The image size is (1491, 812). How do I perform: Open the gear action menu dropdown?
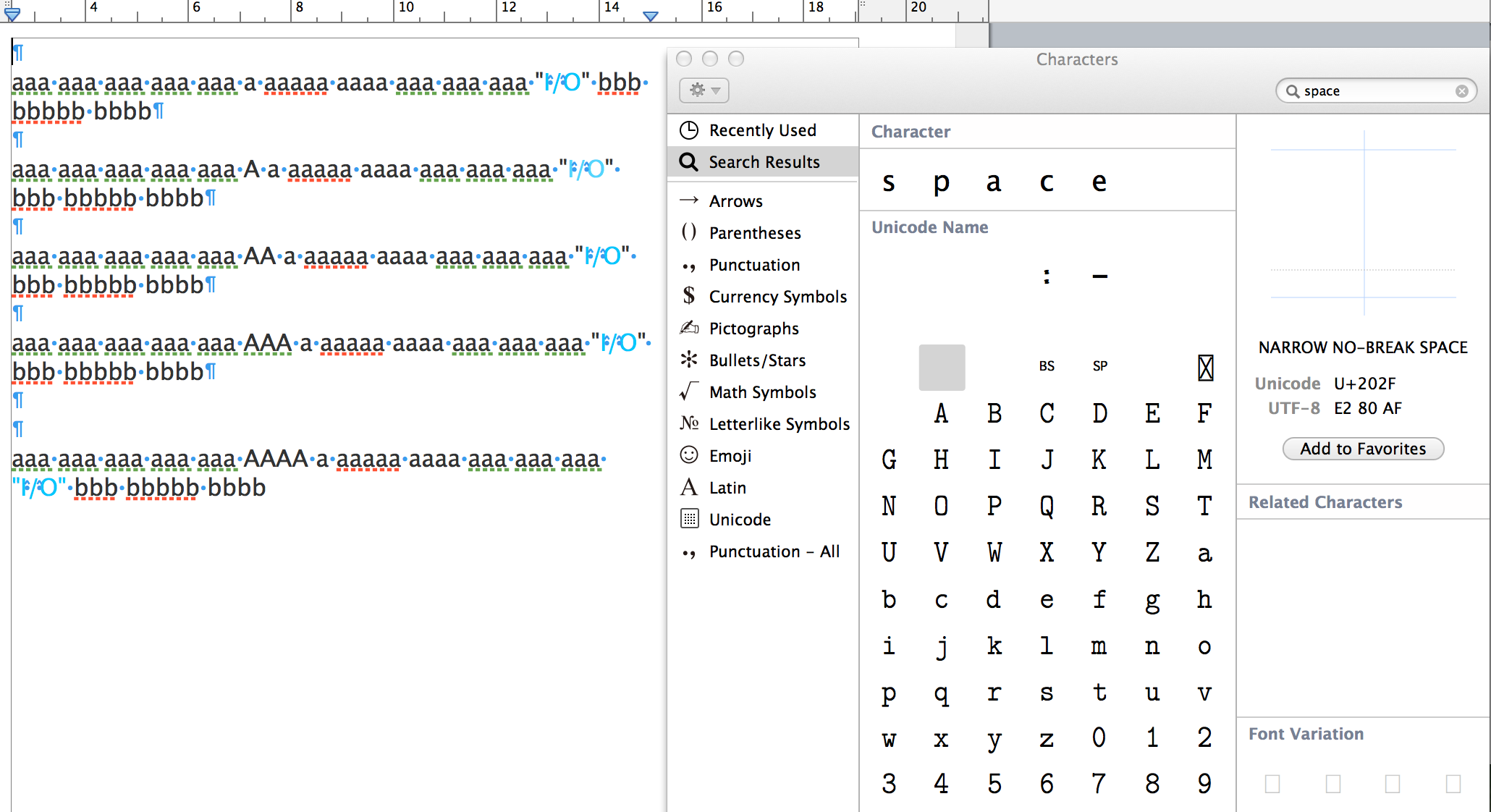pos(704,90)
